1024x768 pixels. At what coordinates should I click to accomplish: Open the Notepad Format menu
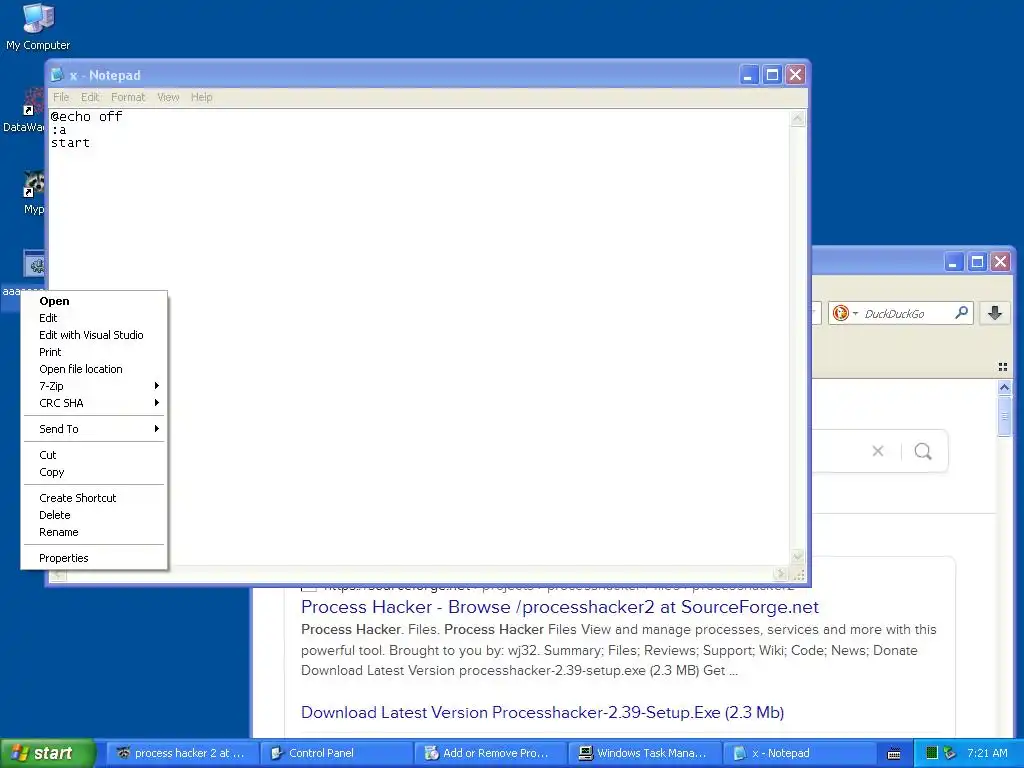coord(128,97)
